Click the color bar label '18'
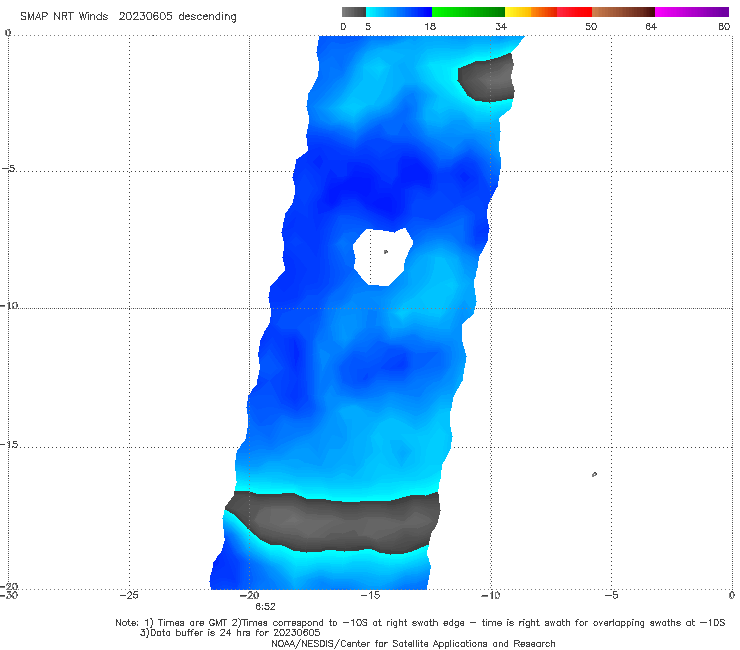The height and width of the screenshot is (650, 740). point(430,26)
